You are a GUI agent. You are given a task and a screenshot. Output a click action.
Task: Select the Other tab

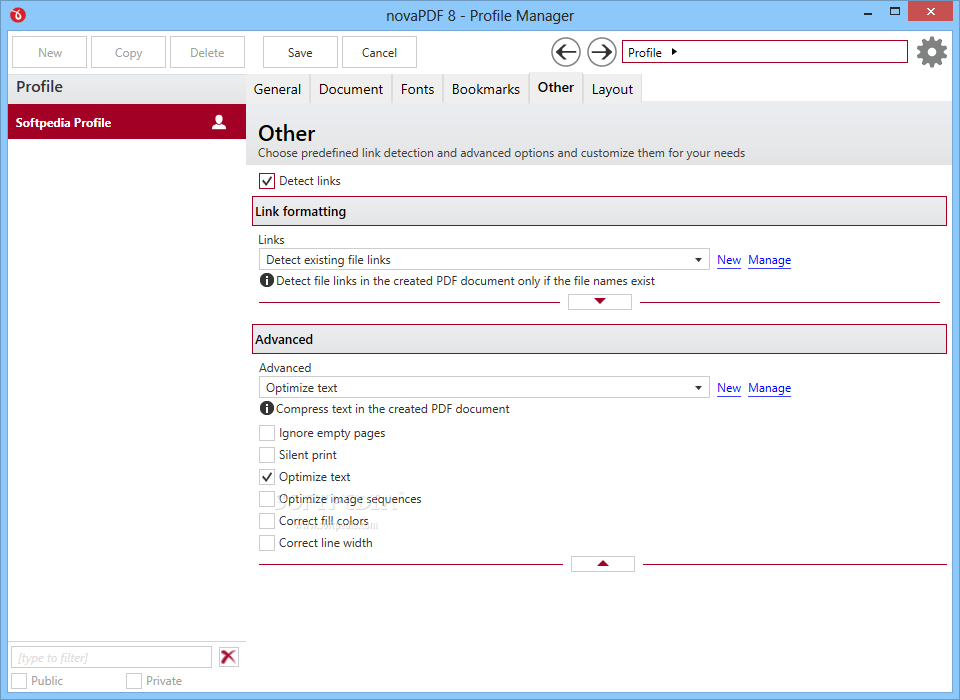(556, 88)
